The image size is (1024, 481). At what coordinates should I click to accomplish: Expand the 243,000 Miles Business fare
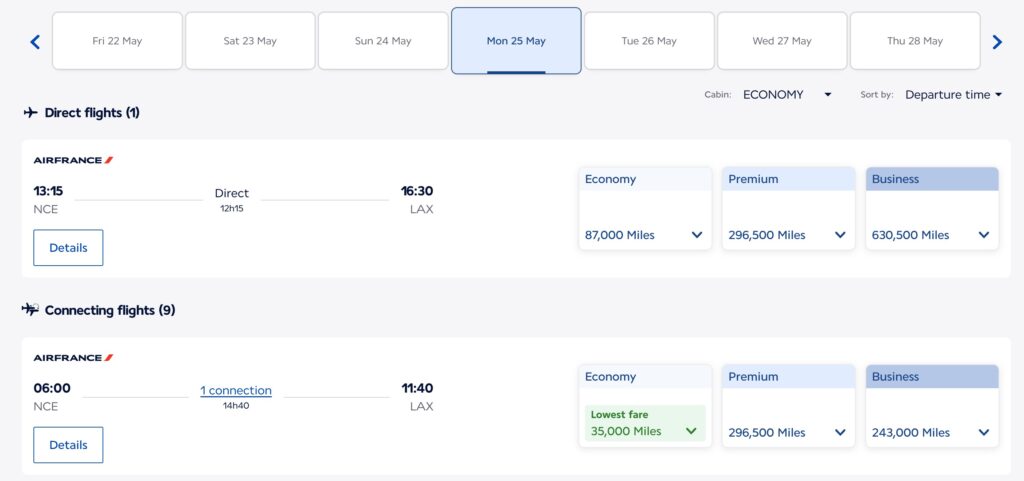pyautogui.click(x=932, y=433)
